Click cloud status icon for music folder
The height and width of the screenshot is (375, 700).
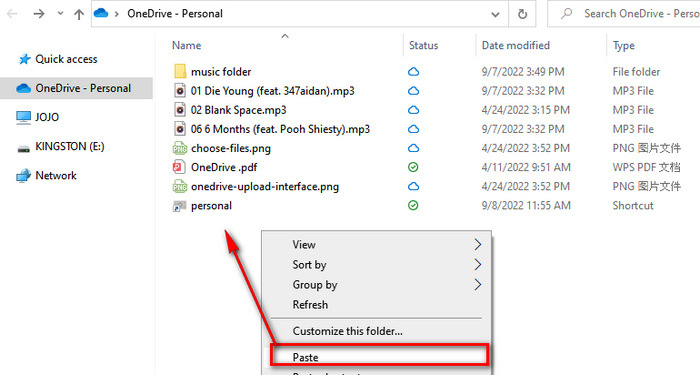tap(413, 72)
